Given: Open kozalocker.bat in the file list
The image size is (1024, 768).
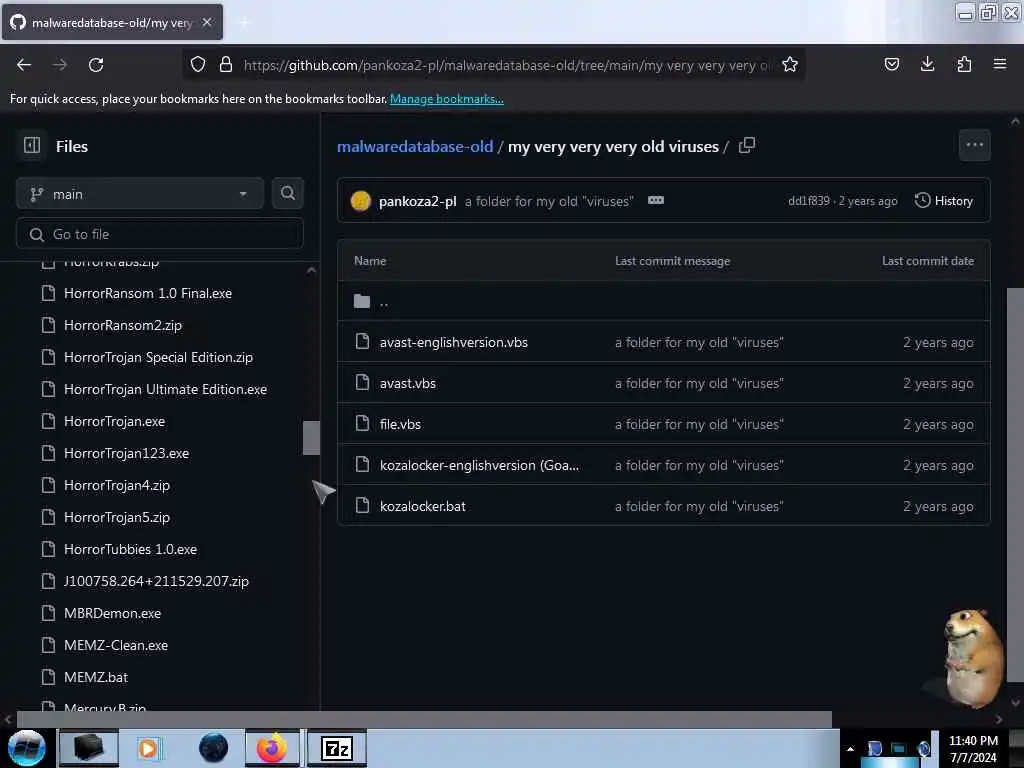Looking at the screenshot, I should coord(423,506).
